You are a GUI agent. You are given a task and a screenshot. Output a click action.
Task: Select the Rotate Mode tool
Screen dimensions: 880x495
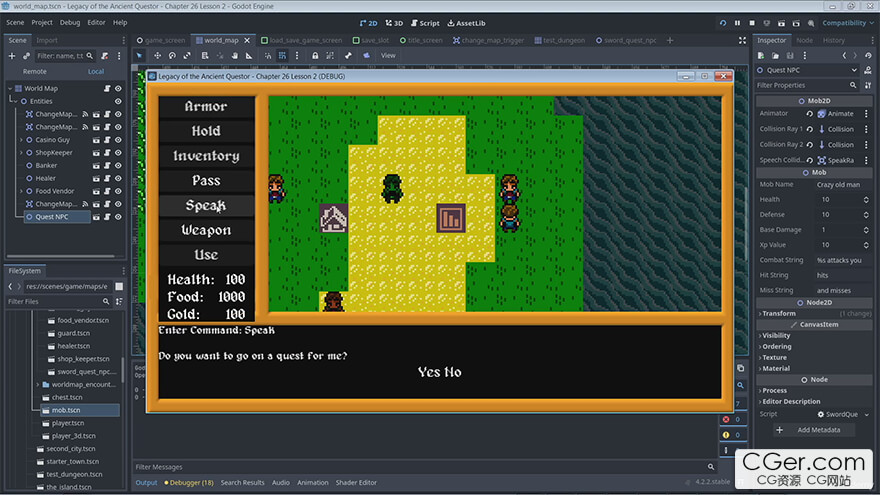click(x=172, y=56)
